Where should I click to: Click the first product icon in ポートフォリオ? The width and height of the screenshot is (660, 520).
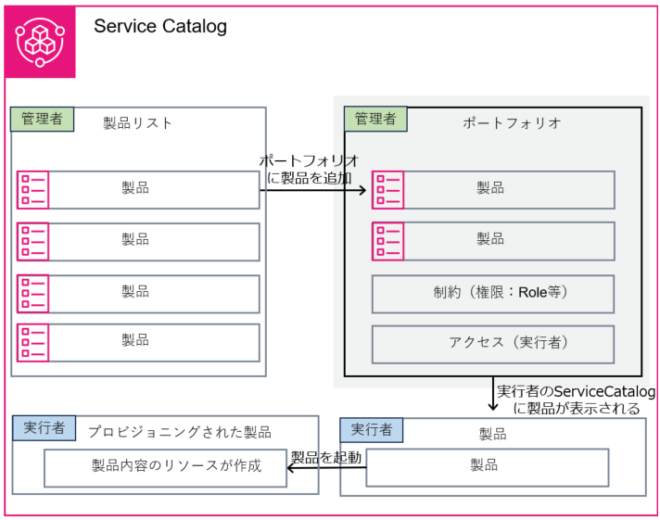[x=388, y=189]
